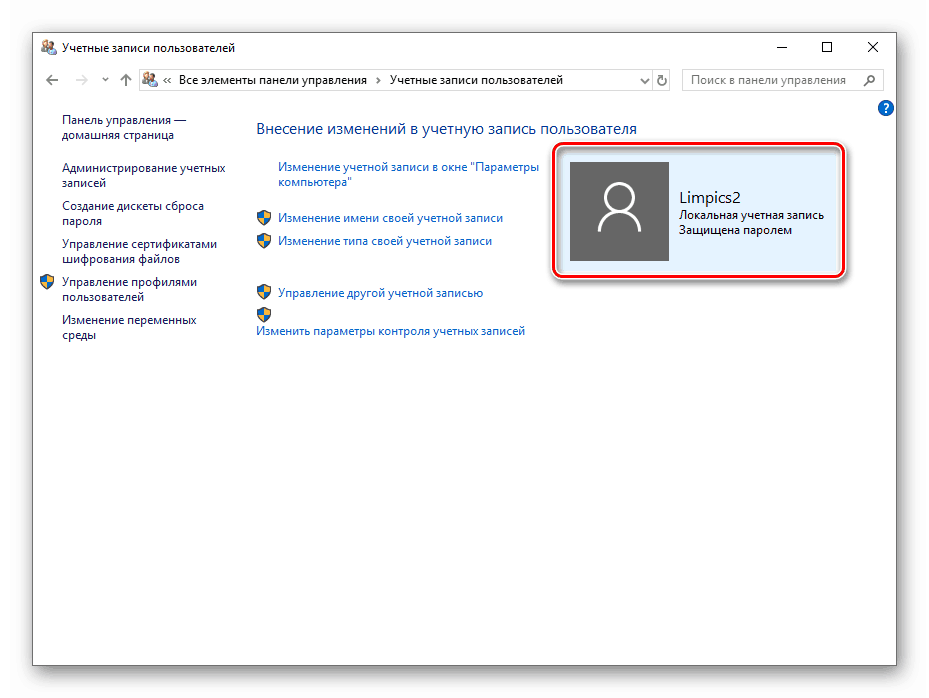Click shield icon next to 'Управление другой учетной записью'
The height and width of the screenshot is (698, 929).
pyautogui.click(x=264, y=292)
